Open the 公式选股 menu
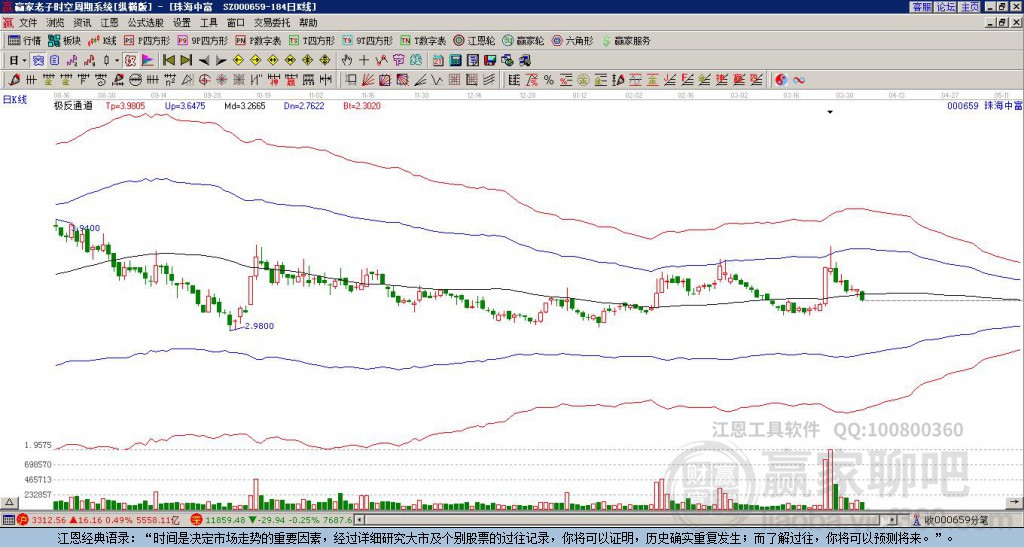Screen dimensions: 1024x548 point(146,23)
